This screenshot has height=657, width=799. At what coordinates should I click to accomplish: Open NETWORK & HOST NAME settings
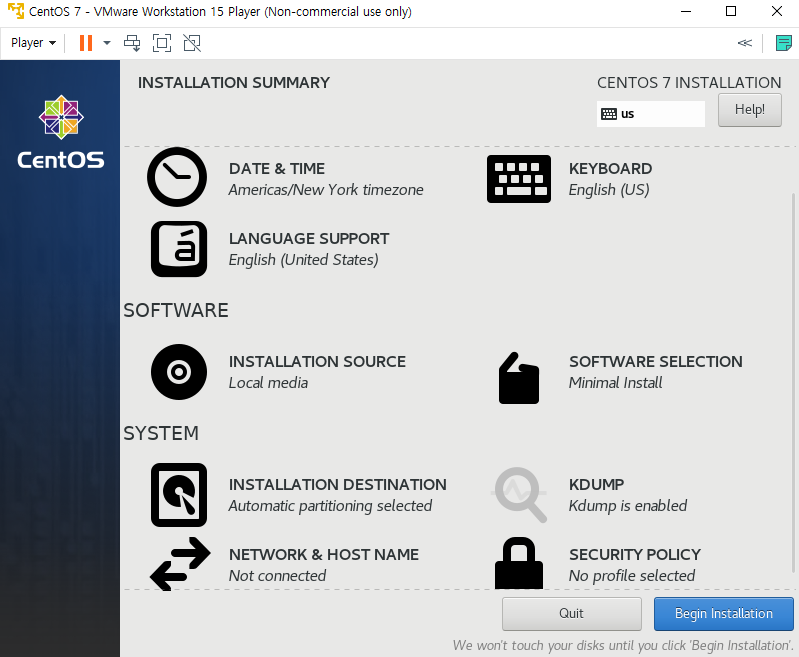click(324, 554)
